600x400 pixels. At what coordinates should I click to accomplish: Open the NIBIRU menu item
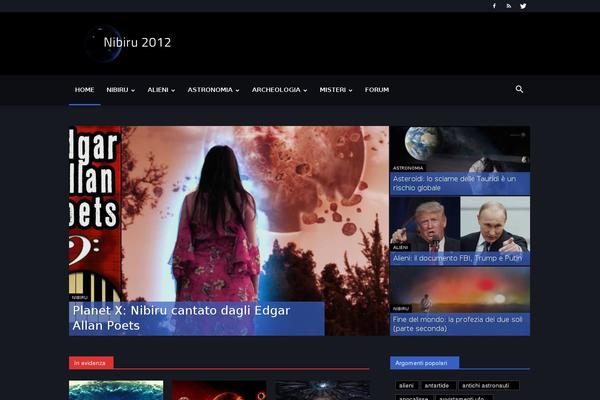pyautogui.click(x=117, y=90)
